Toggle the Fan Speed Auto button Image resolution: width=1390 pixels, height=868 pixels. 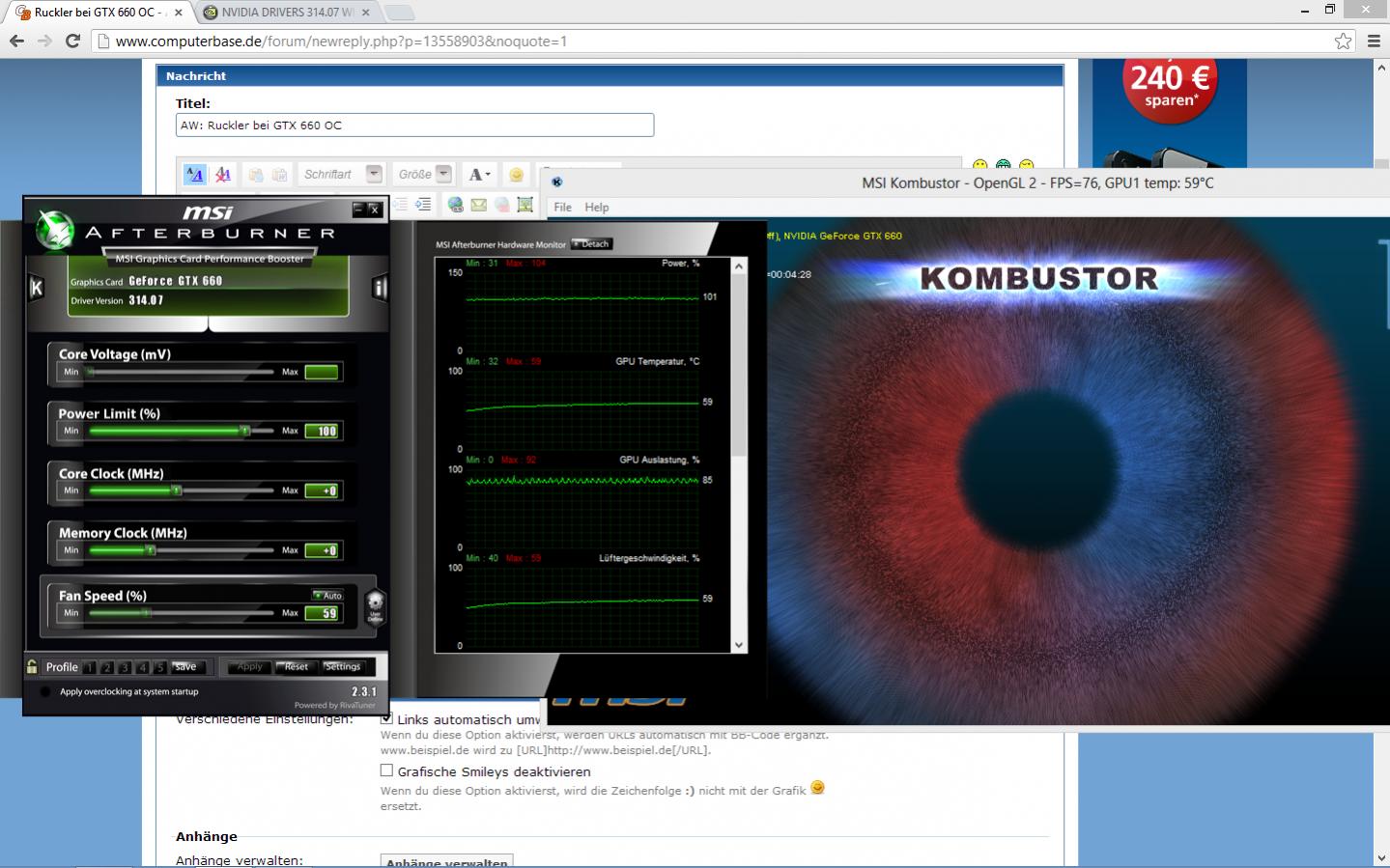(x=327, y=595)
